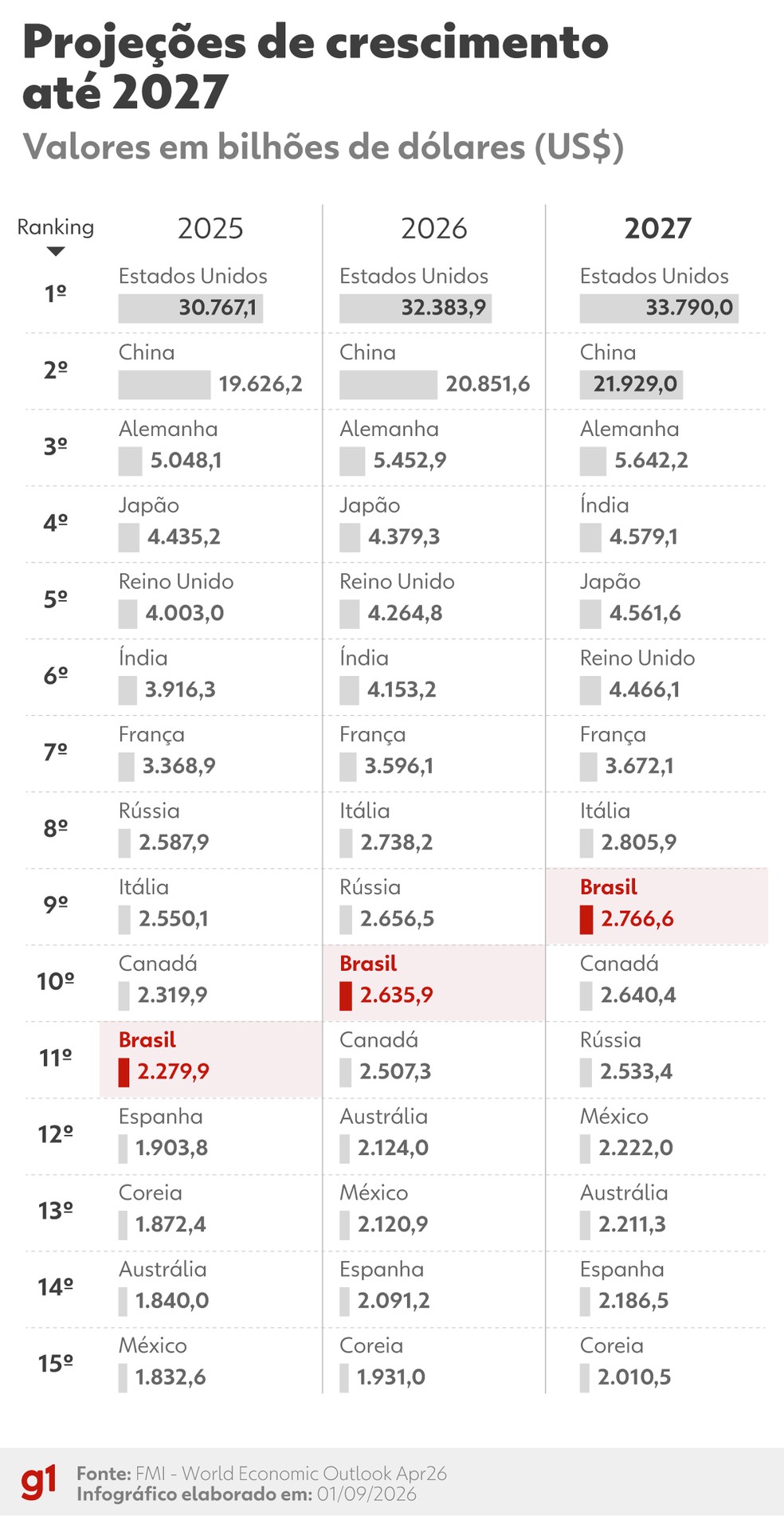Click Alemanha 2026 value 5.452,9
The image size is (784, 1516).
click(x=410, y=461)
